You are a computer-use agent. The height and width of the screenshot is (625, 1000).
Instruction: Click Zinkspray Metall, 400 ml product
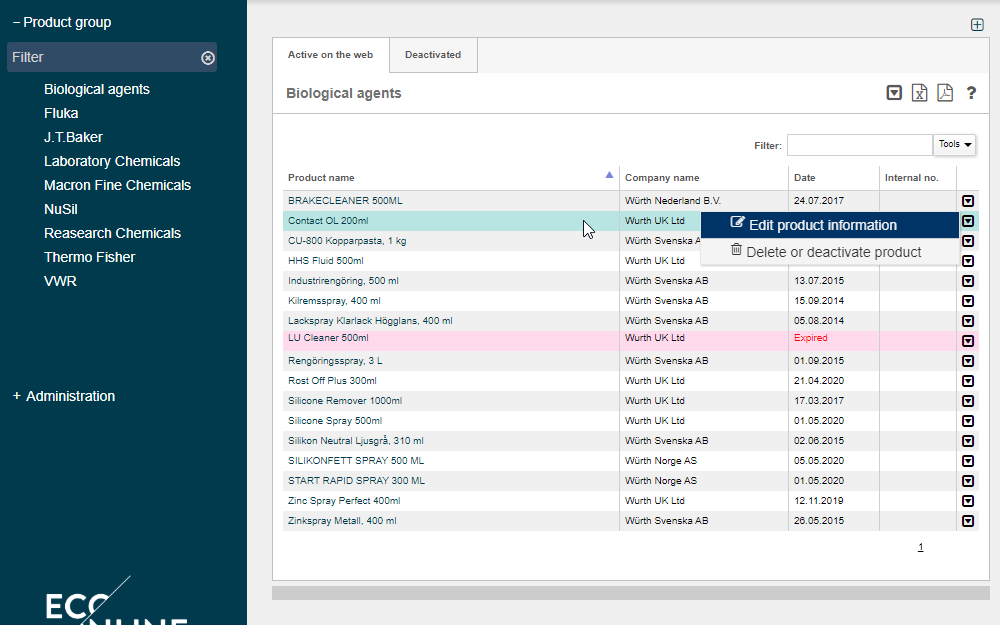click(342, 521)
